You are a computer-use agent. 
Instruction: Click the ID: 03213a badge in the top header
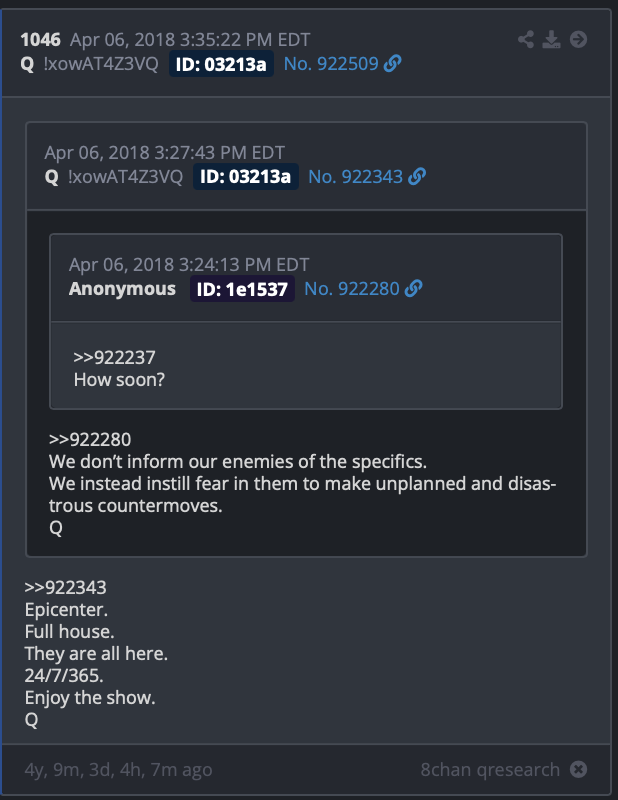coord(221,64)
